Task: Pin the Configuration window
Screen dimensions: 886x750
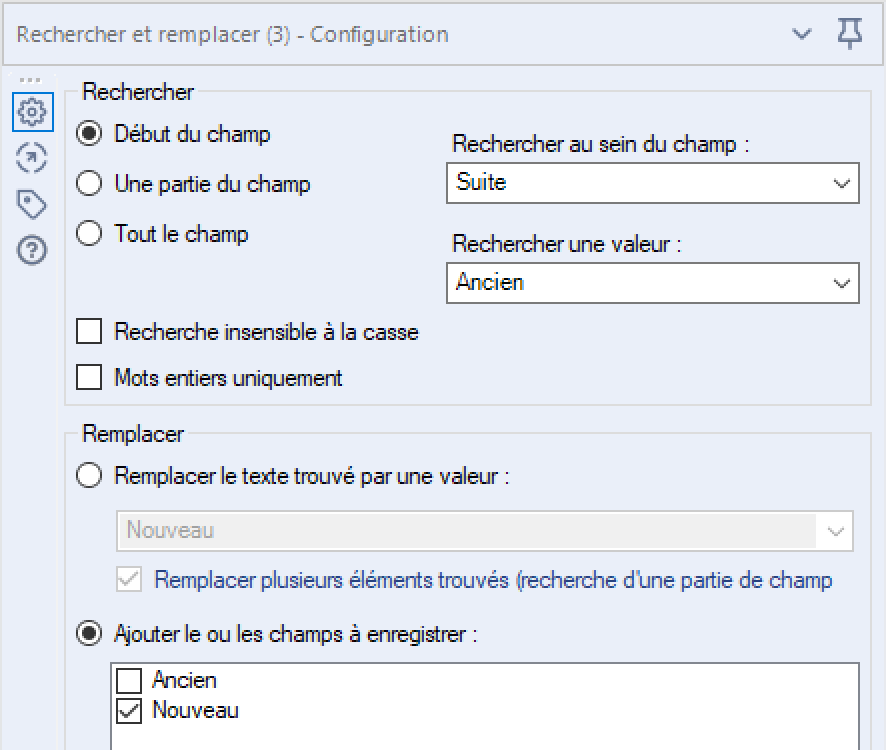Action: point(849,33)
